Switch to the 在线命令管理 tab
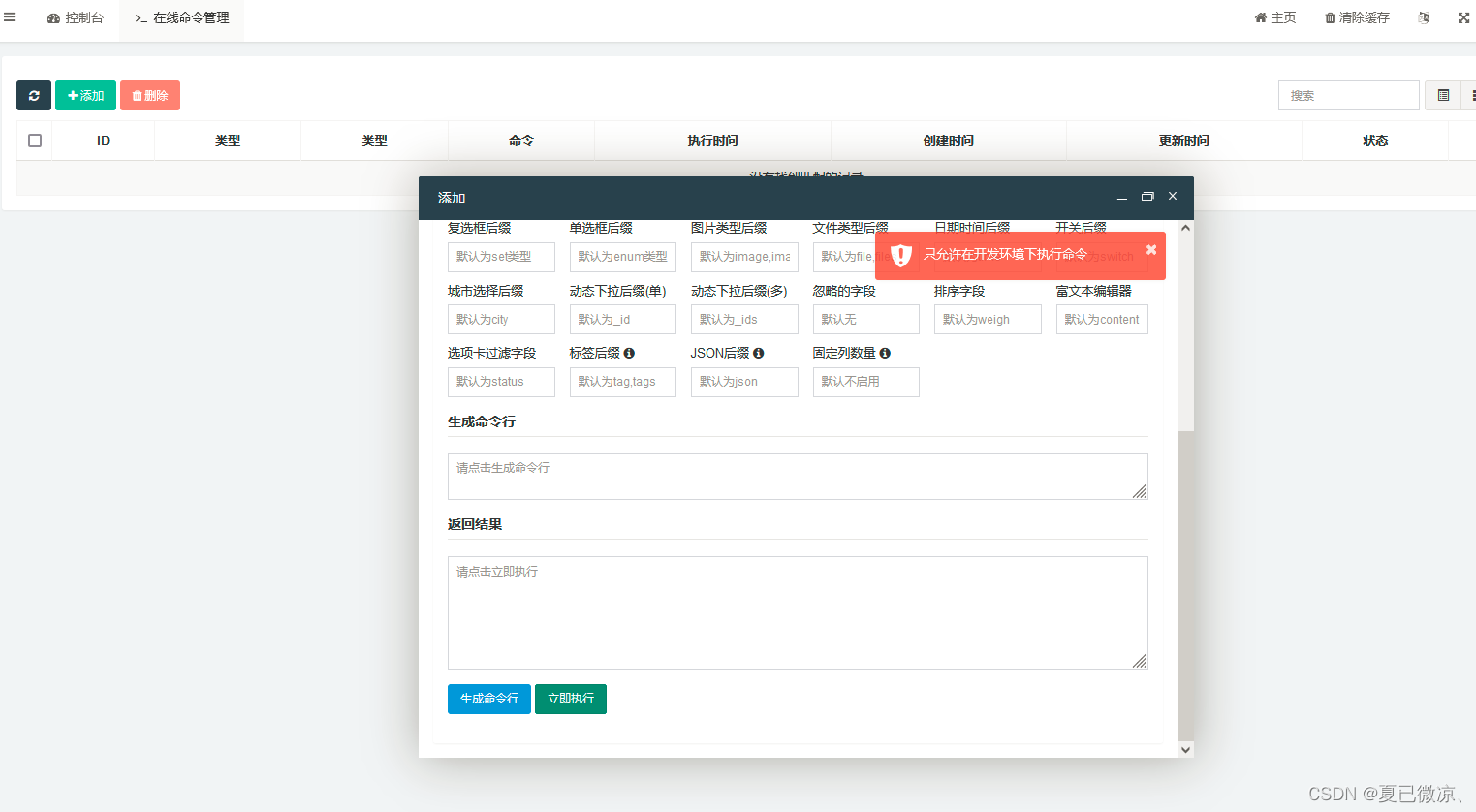This screenshot has height=812, width=1476. 182,18
